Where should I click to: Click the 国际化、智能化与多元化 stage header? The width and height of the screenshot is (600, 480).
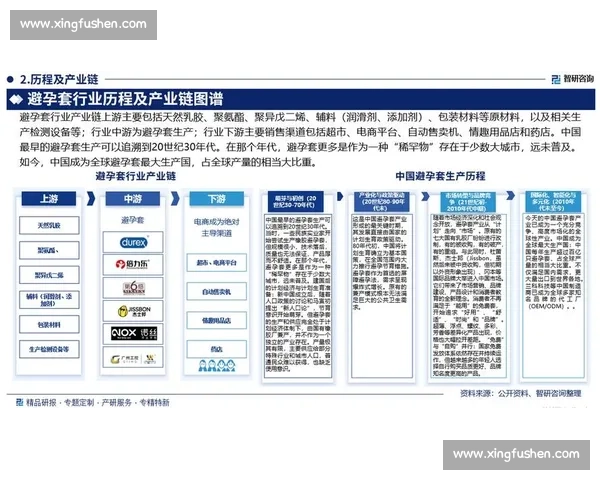[553, 201]
